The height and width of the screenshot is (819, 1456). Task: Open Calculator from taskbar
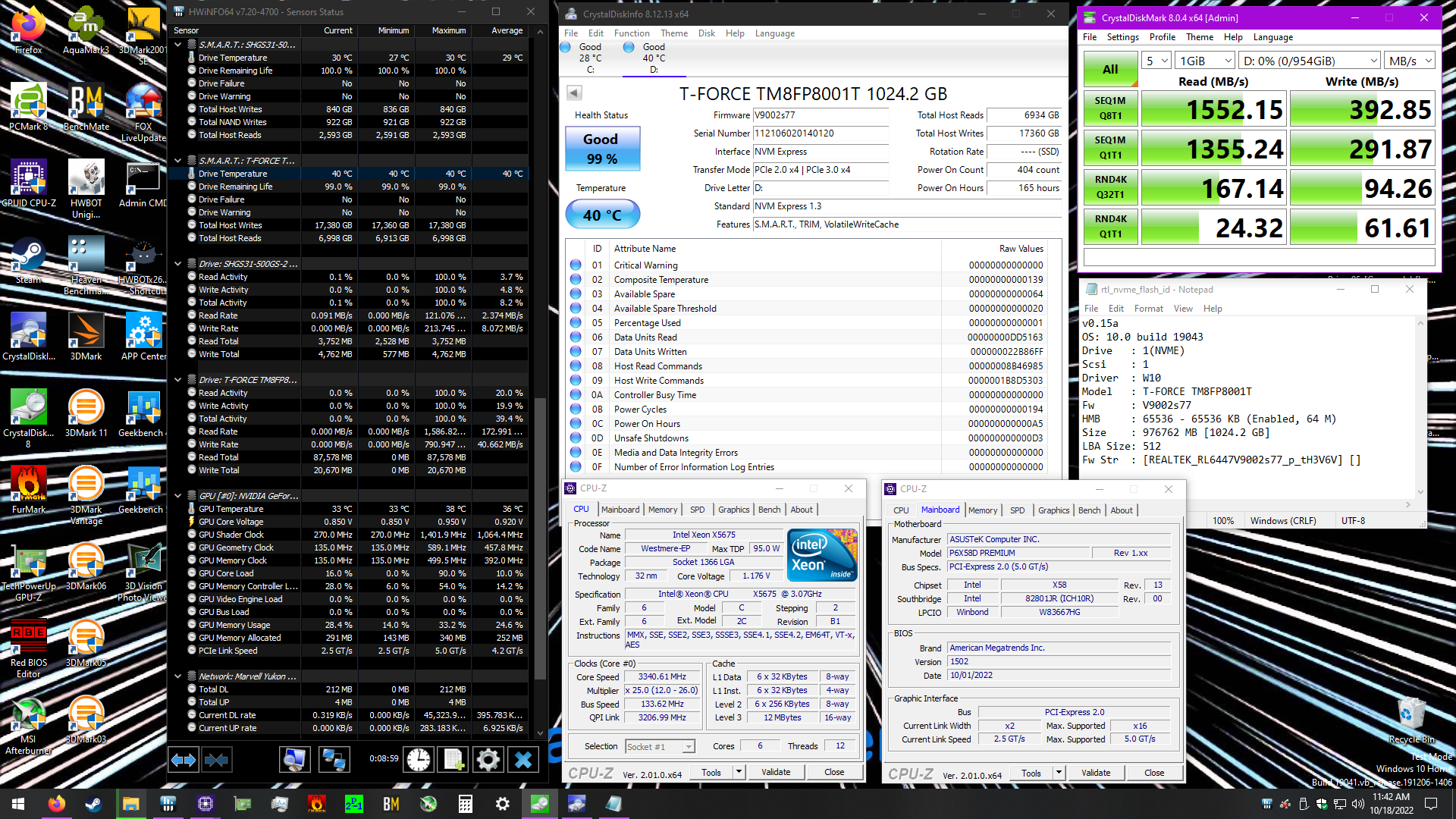[x=466, y=804]
